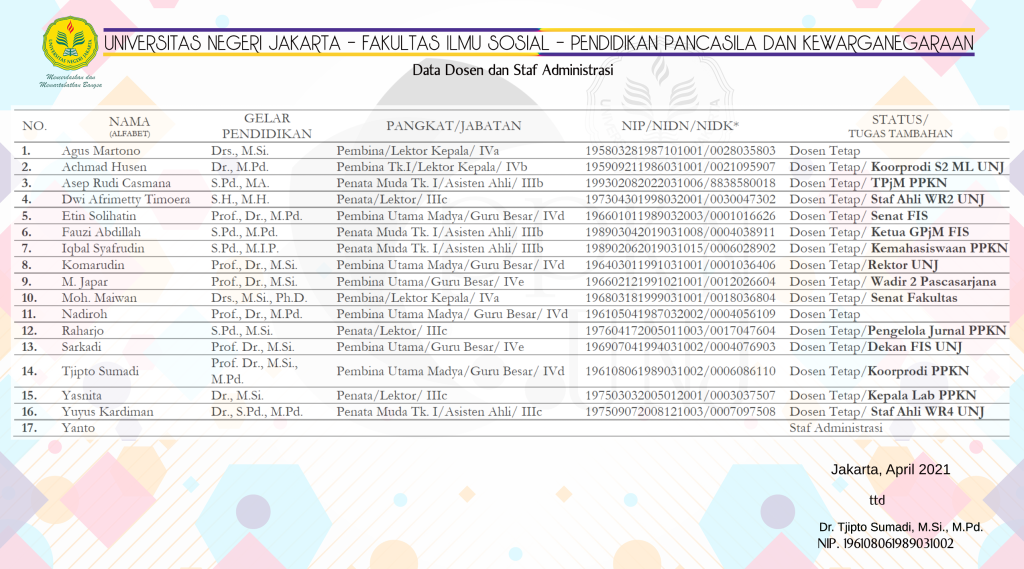Select the name Sarkadi
This screenshot has height=569, width=1024.
[81, 347]
